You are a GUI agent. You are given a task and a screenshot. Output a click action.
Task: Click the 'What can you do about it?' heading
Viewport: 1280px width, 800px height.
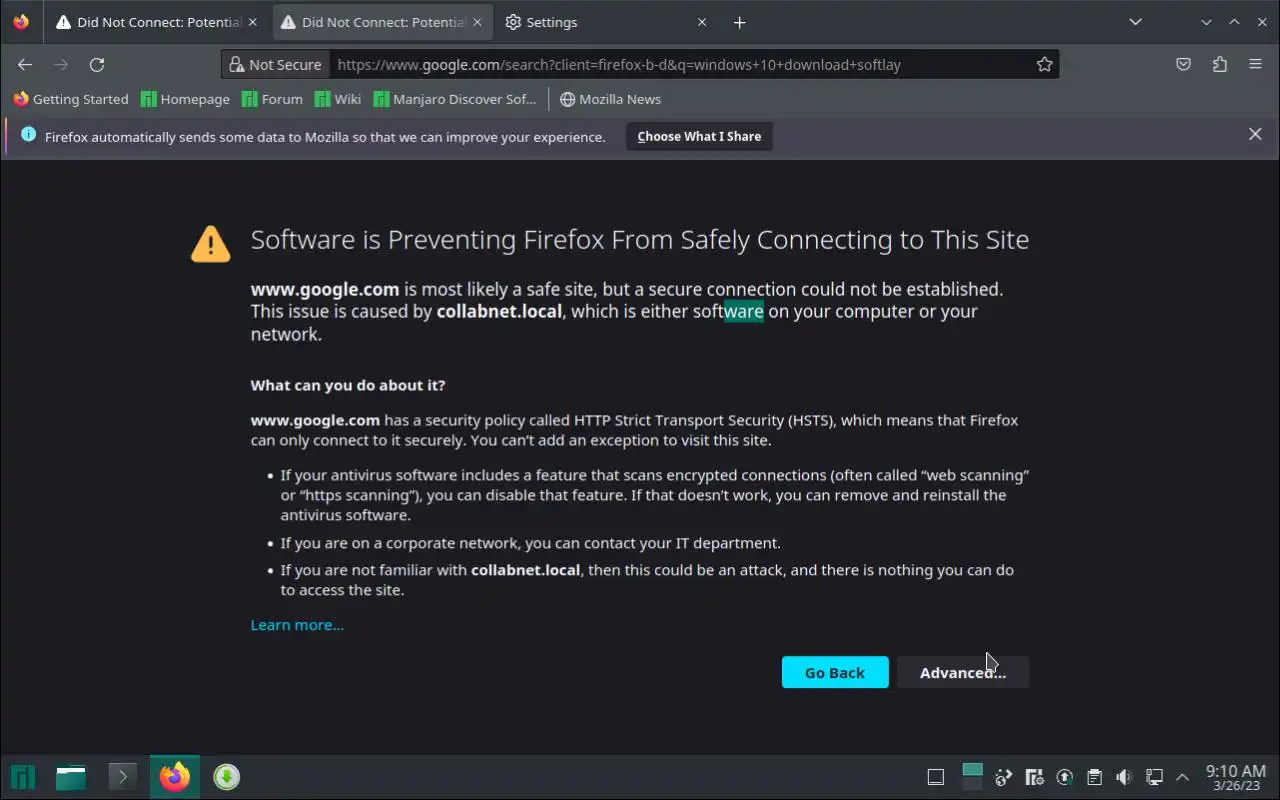pyautogui.click(x=348, y=385)
